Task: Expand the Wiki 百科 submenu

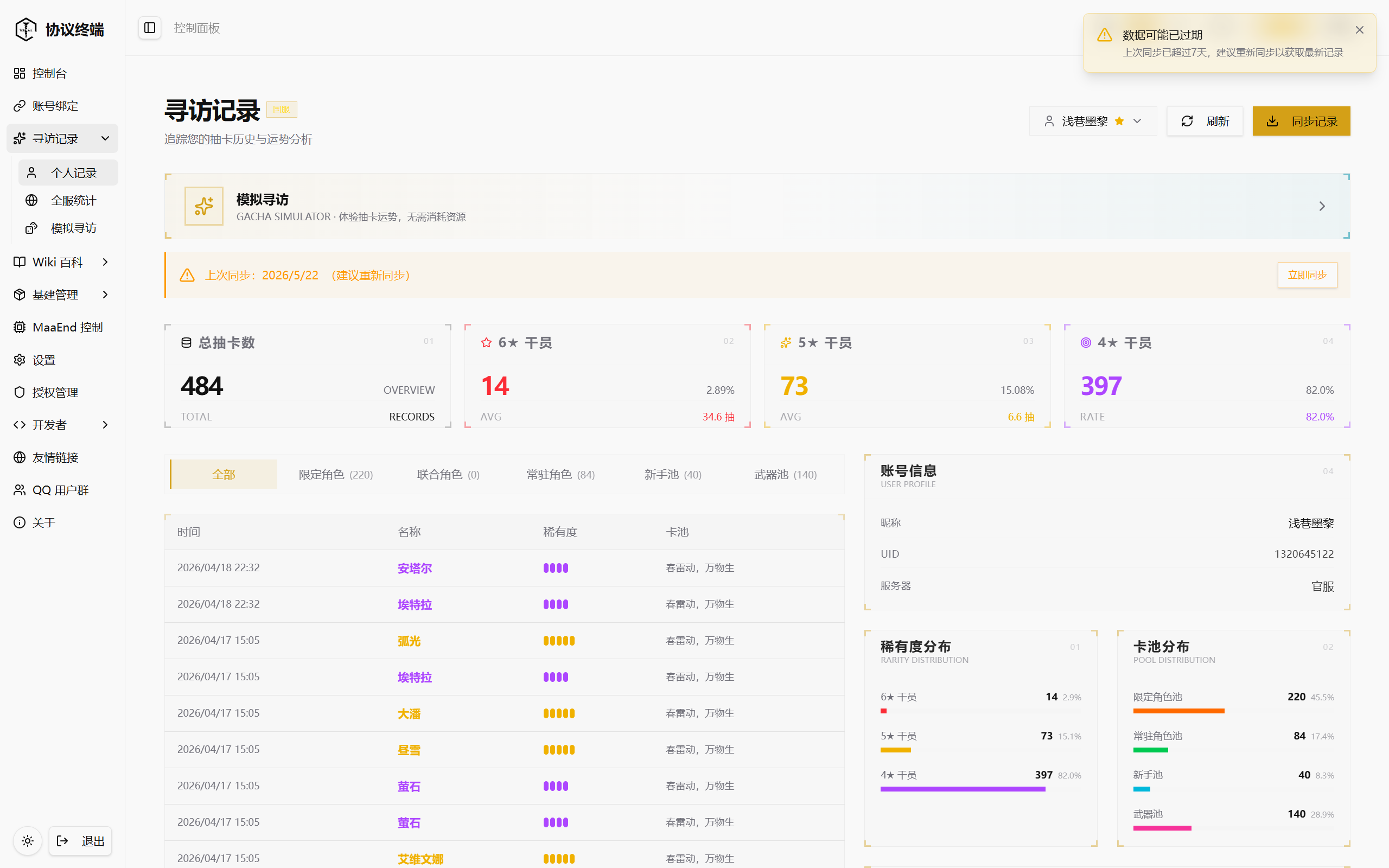Action: (105, 262)
